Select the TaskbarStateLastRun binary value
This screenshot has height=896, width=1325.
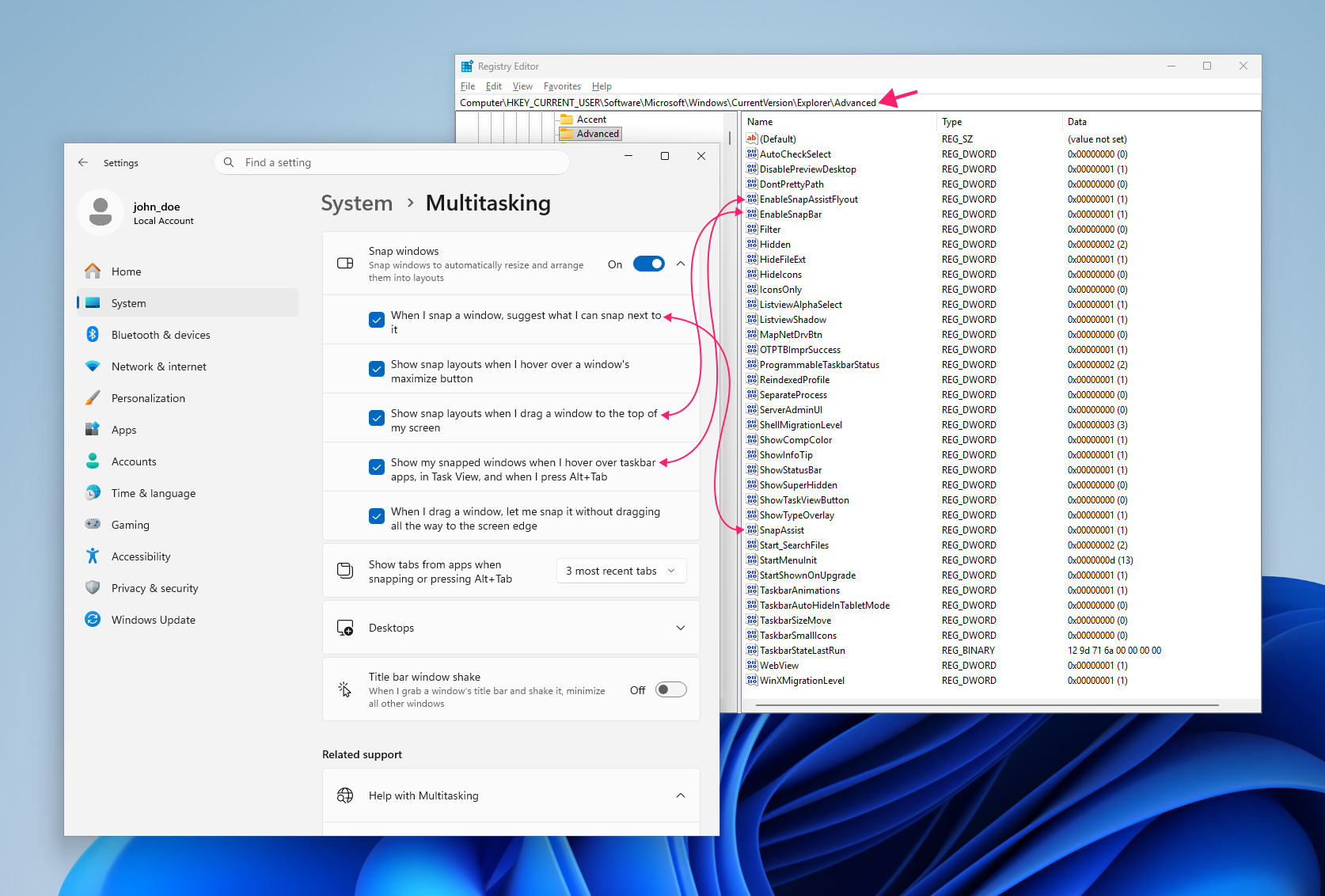(802, 651)
